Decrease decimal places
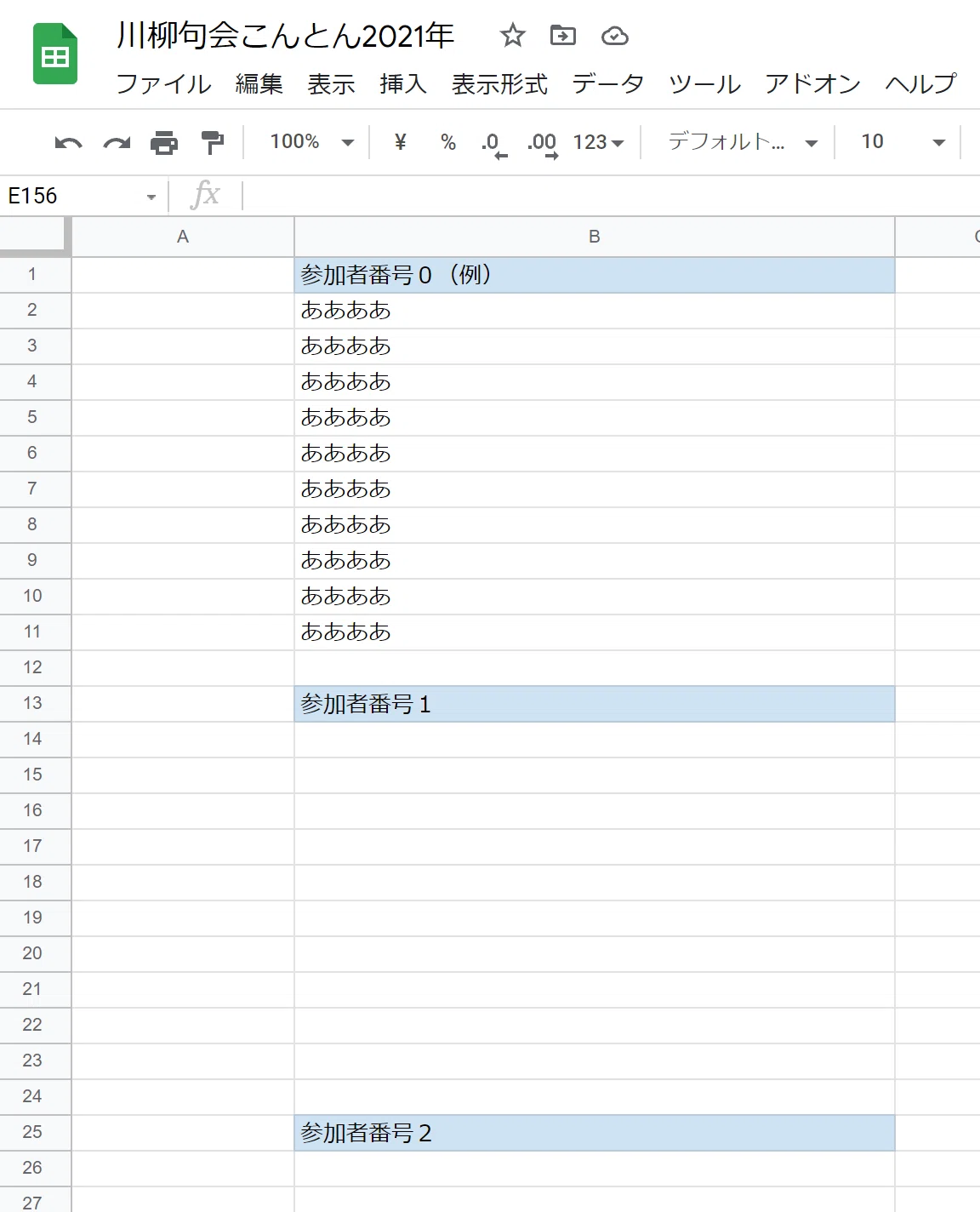980x1212 pixels. [493, 143]
